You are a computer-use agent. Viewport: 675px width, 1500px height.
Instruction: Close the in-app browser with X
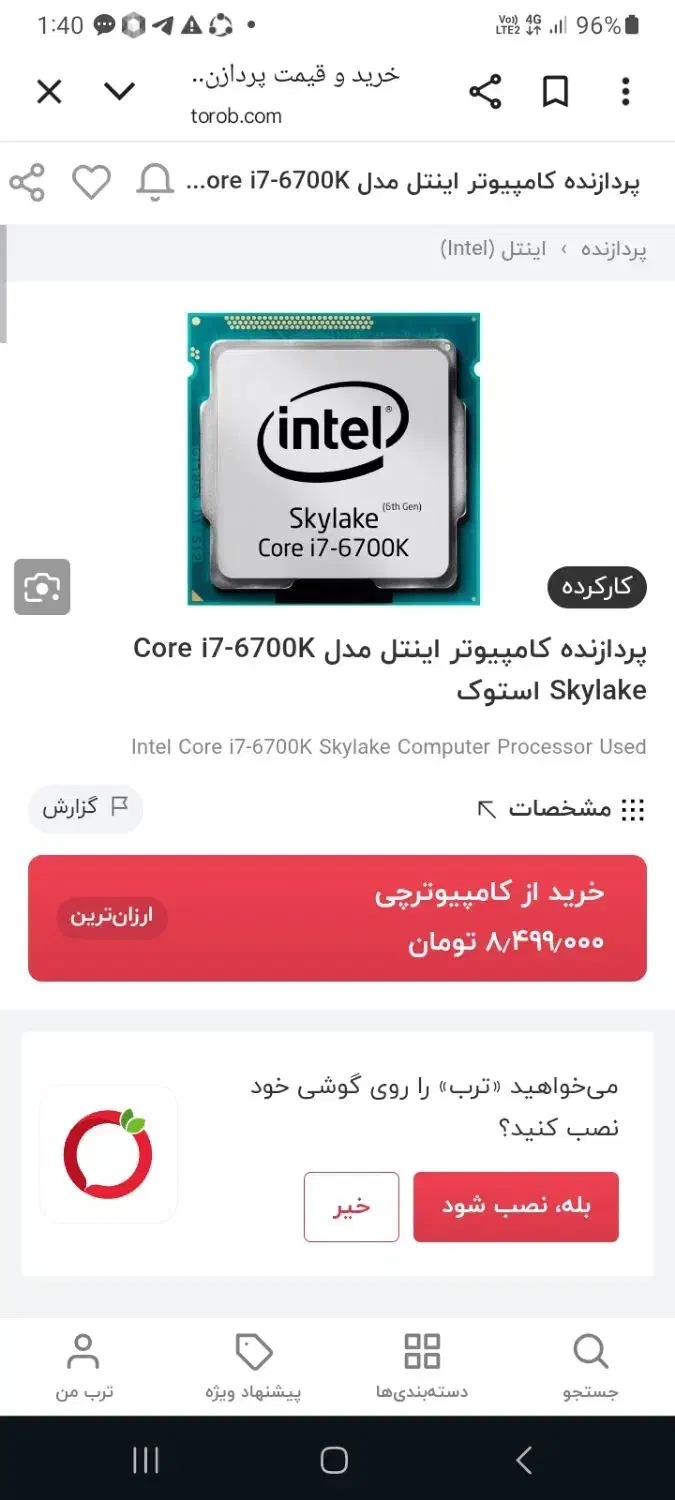pyautogui.click(x=49, y=92)
